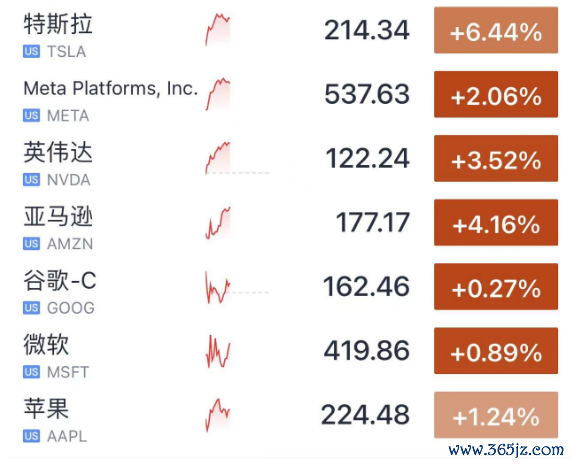
Task: Select the 苹果 stock name
Action: [46, 409]
